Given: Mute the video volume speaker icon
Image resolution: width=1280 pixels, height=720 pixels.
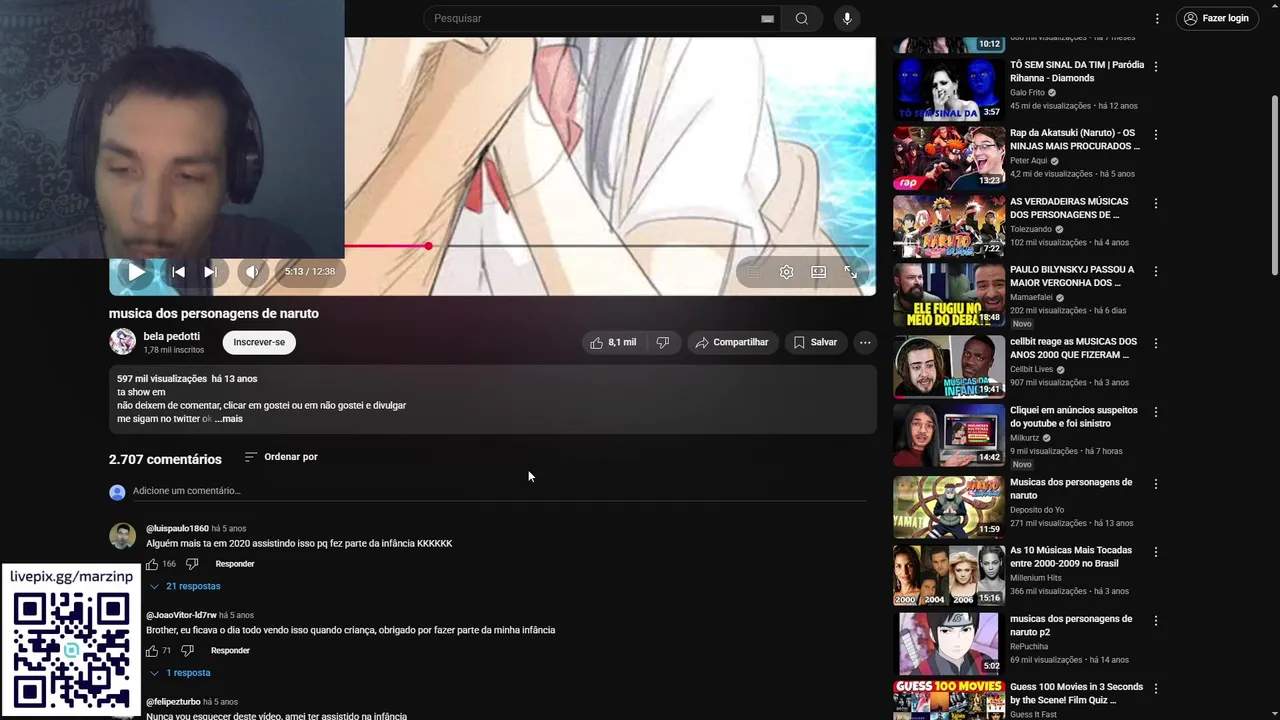Looking at the screenshot, I should [x=252, y=272].
